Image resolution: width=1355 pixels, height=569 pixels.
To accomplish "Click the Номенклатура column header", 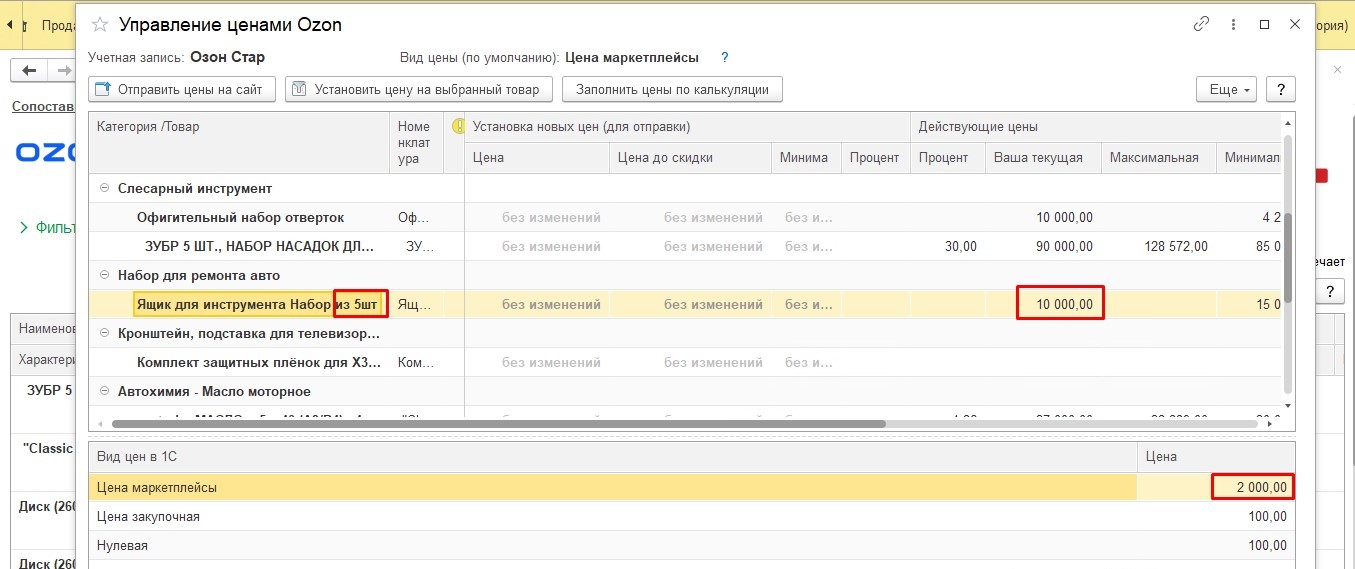I will [416, 142].
